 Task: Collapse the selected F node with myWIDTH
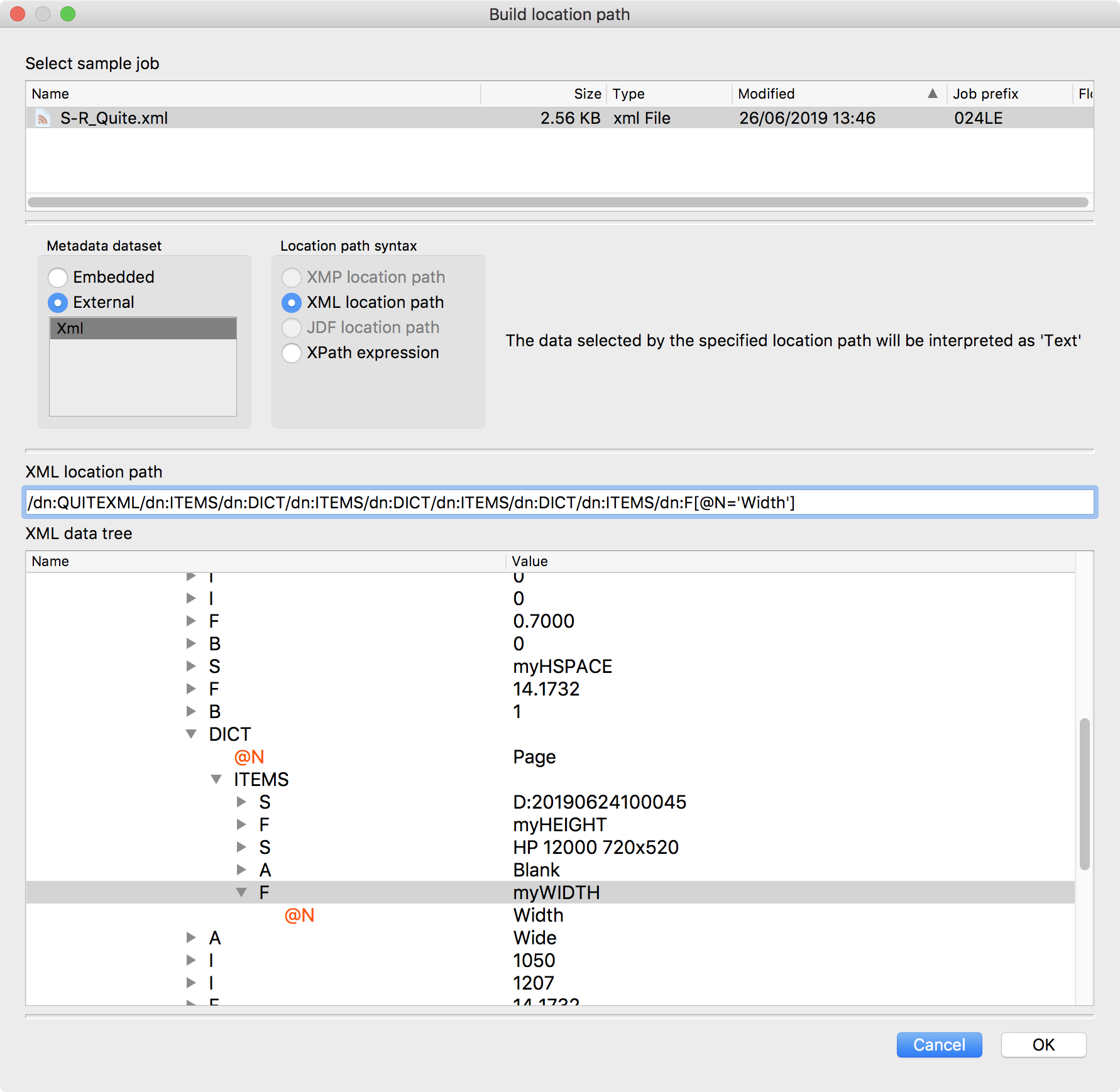point(241,892)
